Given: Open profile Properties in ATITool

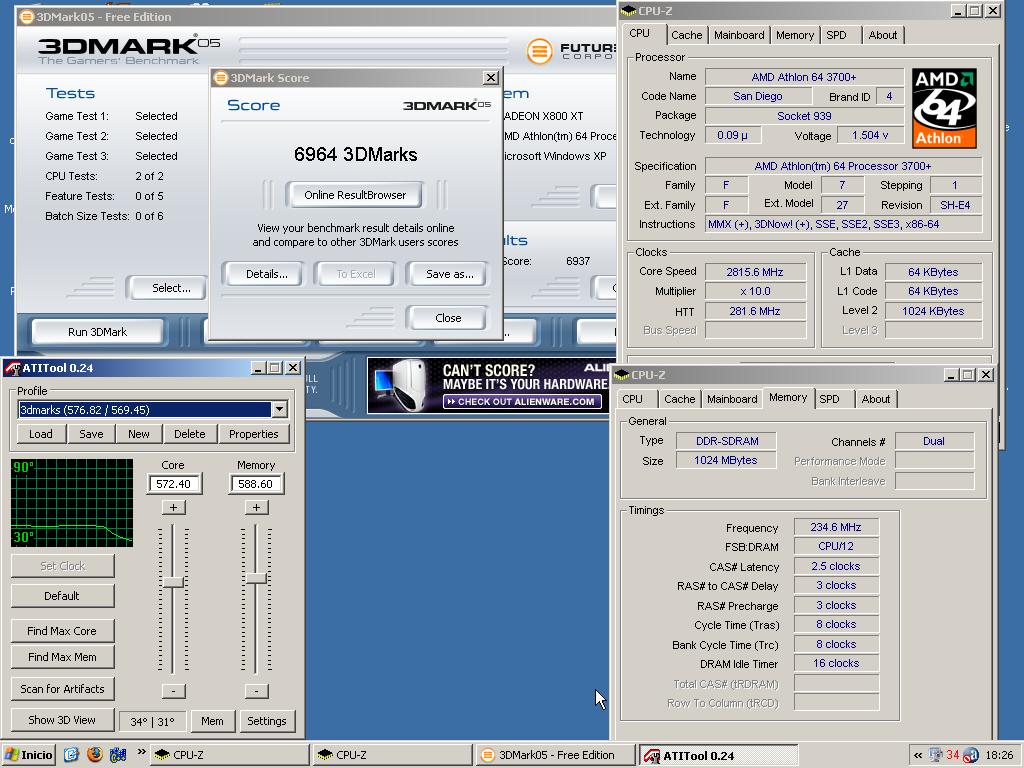Looking at the screenshot, I should tap(253, 434).
